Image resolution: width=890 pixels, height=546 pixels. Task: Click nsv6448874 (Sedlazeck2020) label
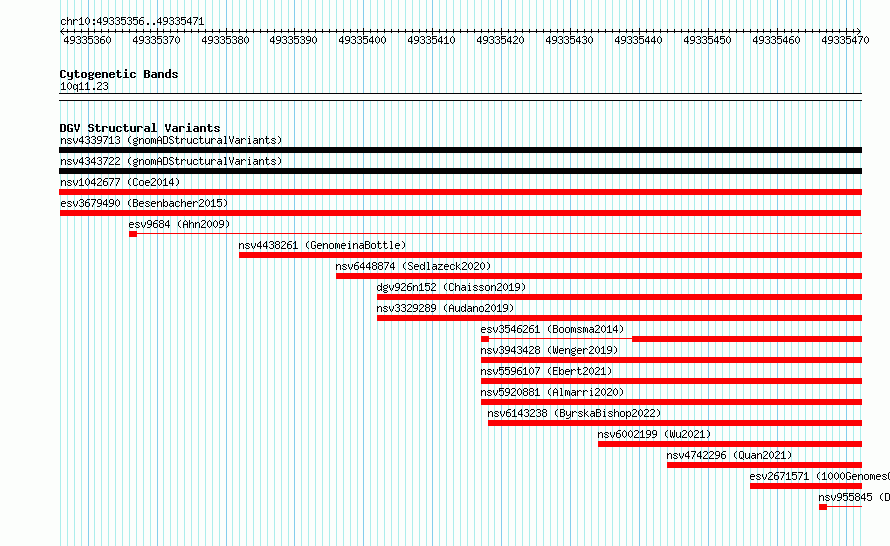413,266
